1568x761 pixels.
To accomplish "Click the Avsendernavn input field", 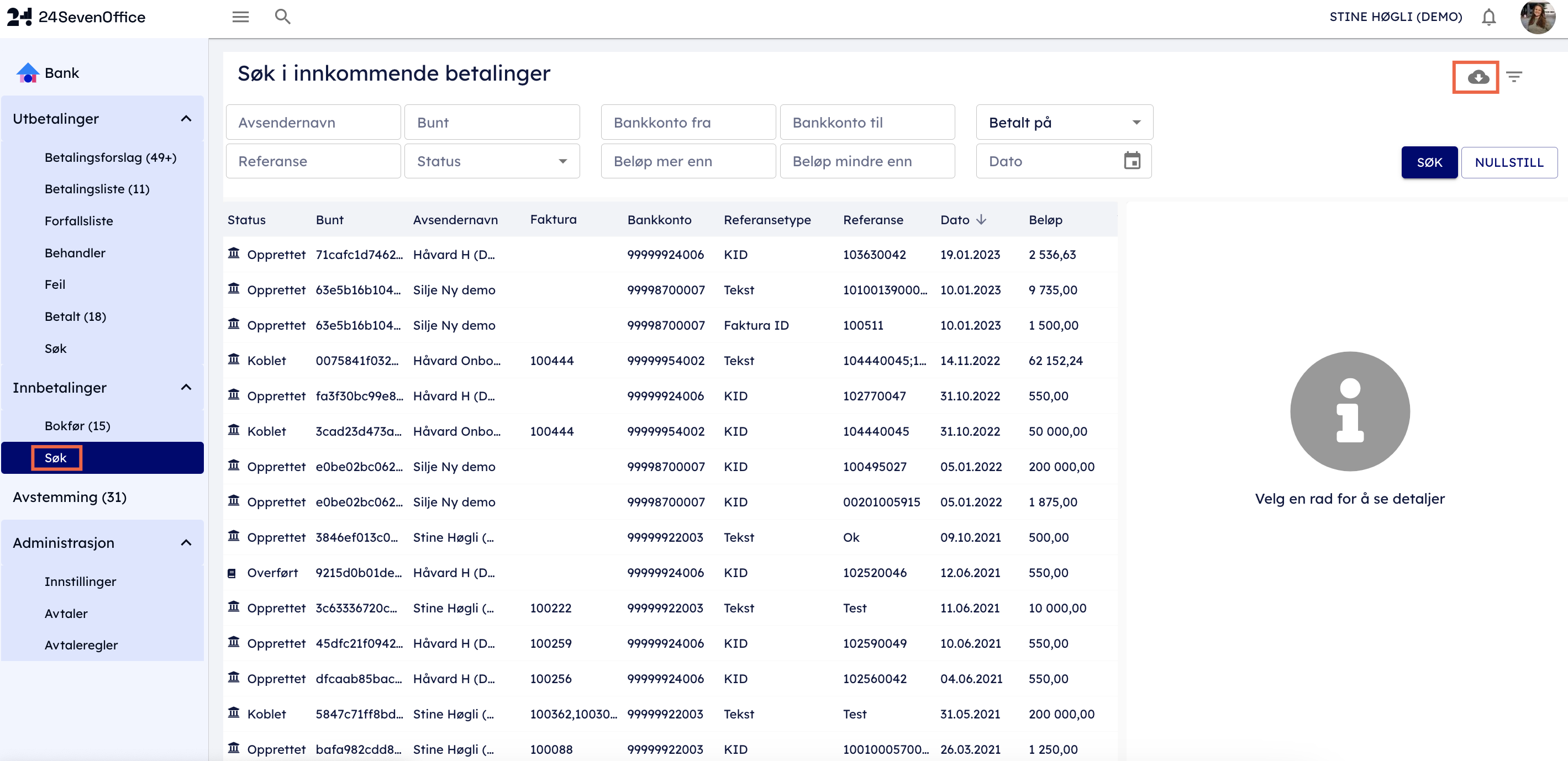I will (x=313, y=122).
